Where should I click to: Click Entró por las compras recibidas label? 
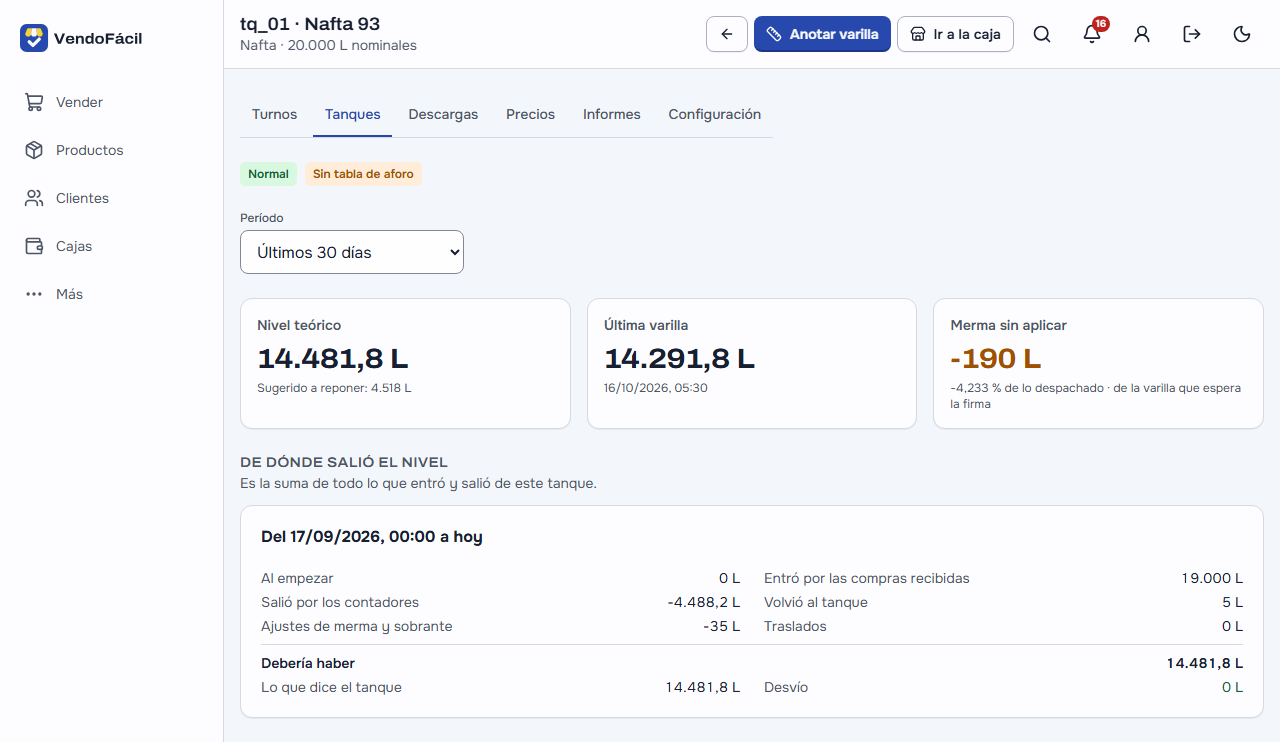coord(867,578)
